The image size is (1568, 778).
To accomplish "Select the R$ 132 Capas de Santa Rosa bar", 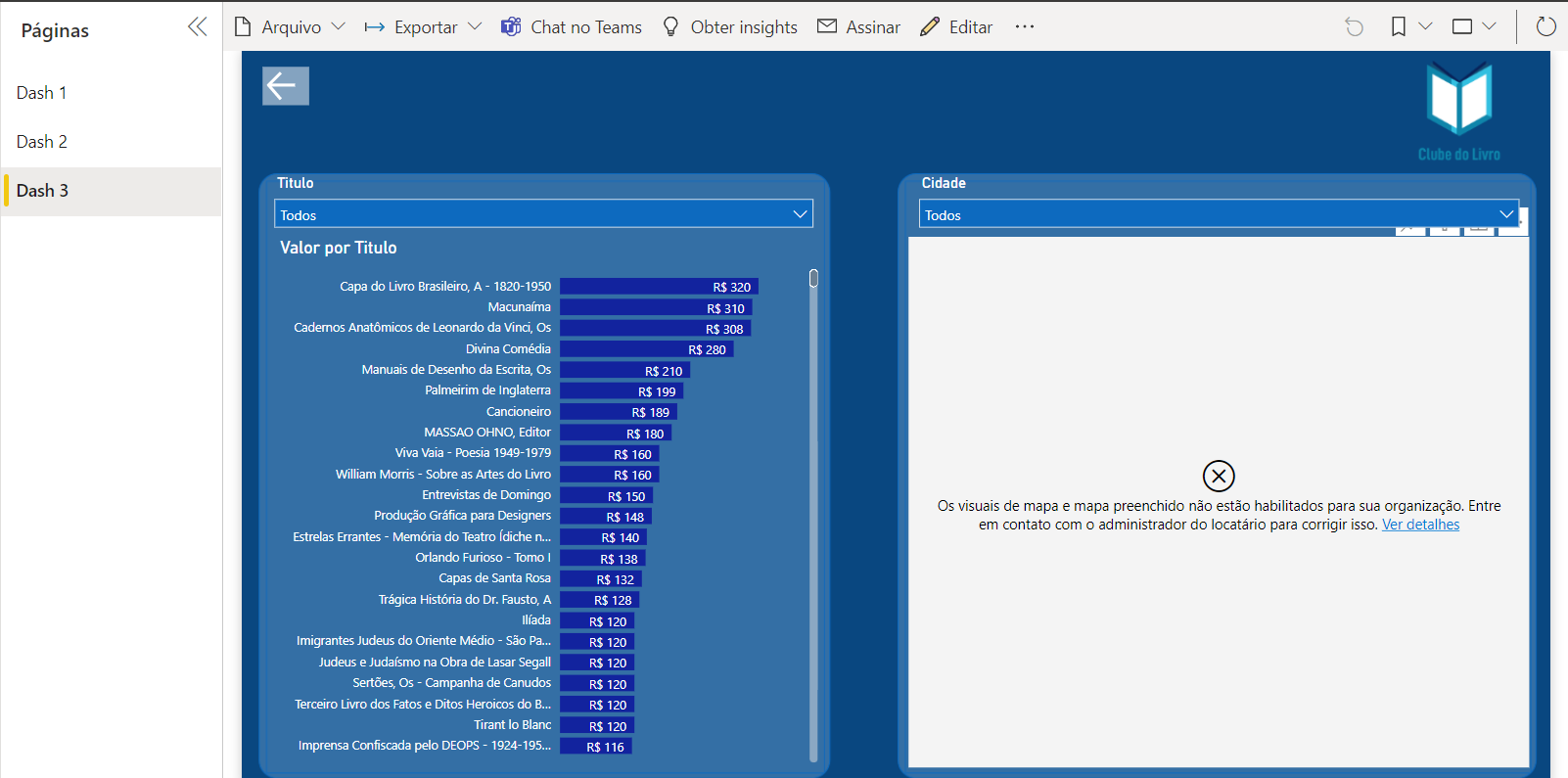I will point(601,579).
